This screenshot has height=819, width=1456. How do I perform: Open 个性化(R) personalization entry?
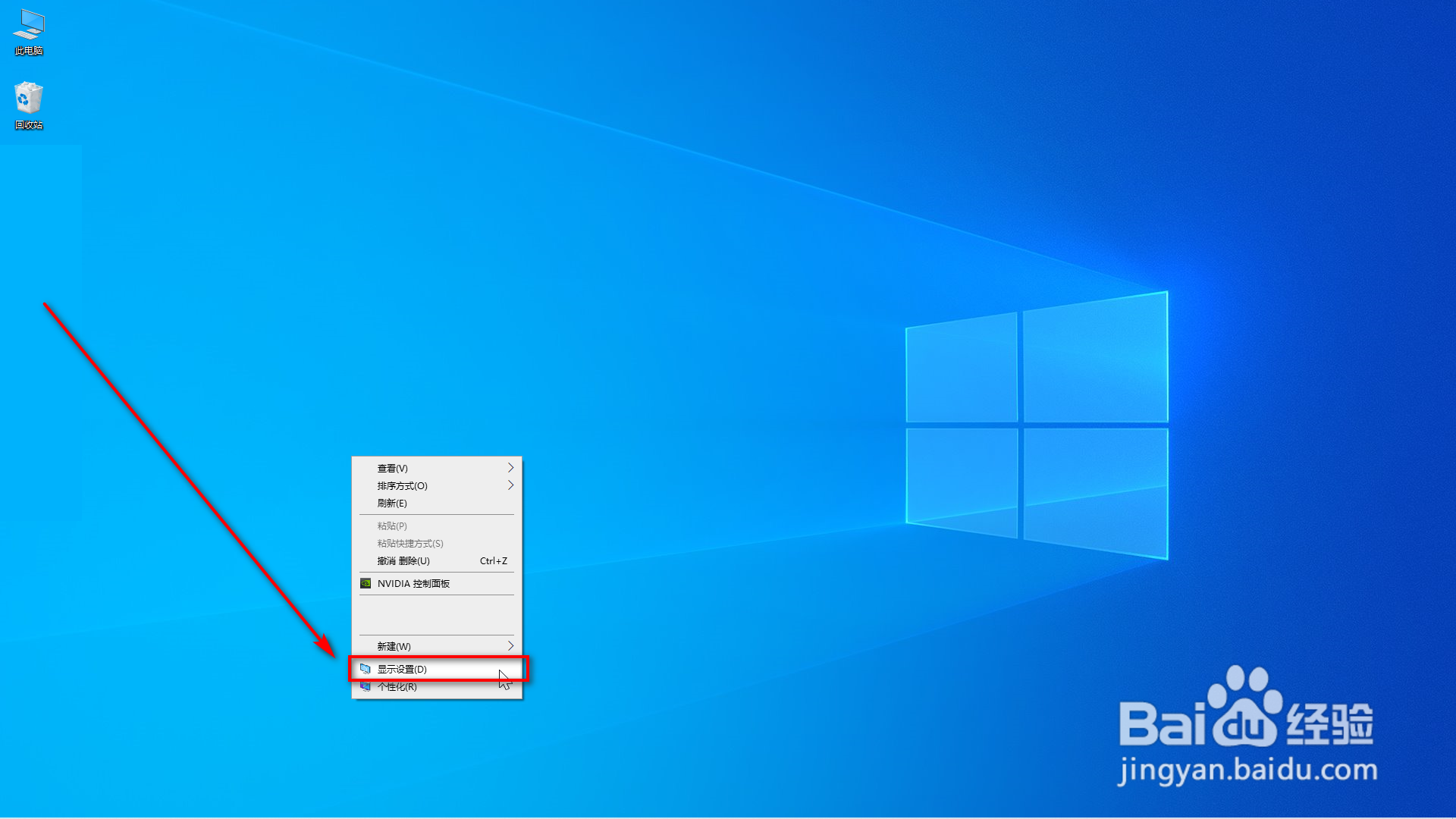(397, 687)
